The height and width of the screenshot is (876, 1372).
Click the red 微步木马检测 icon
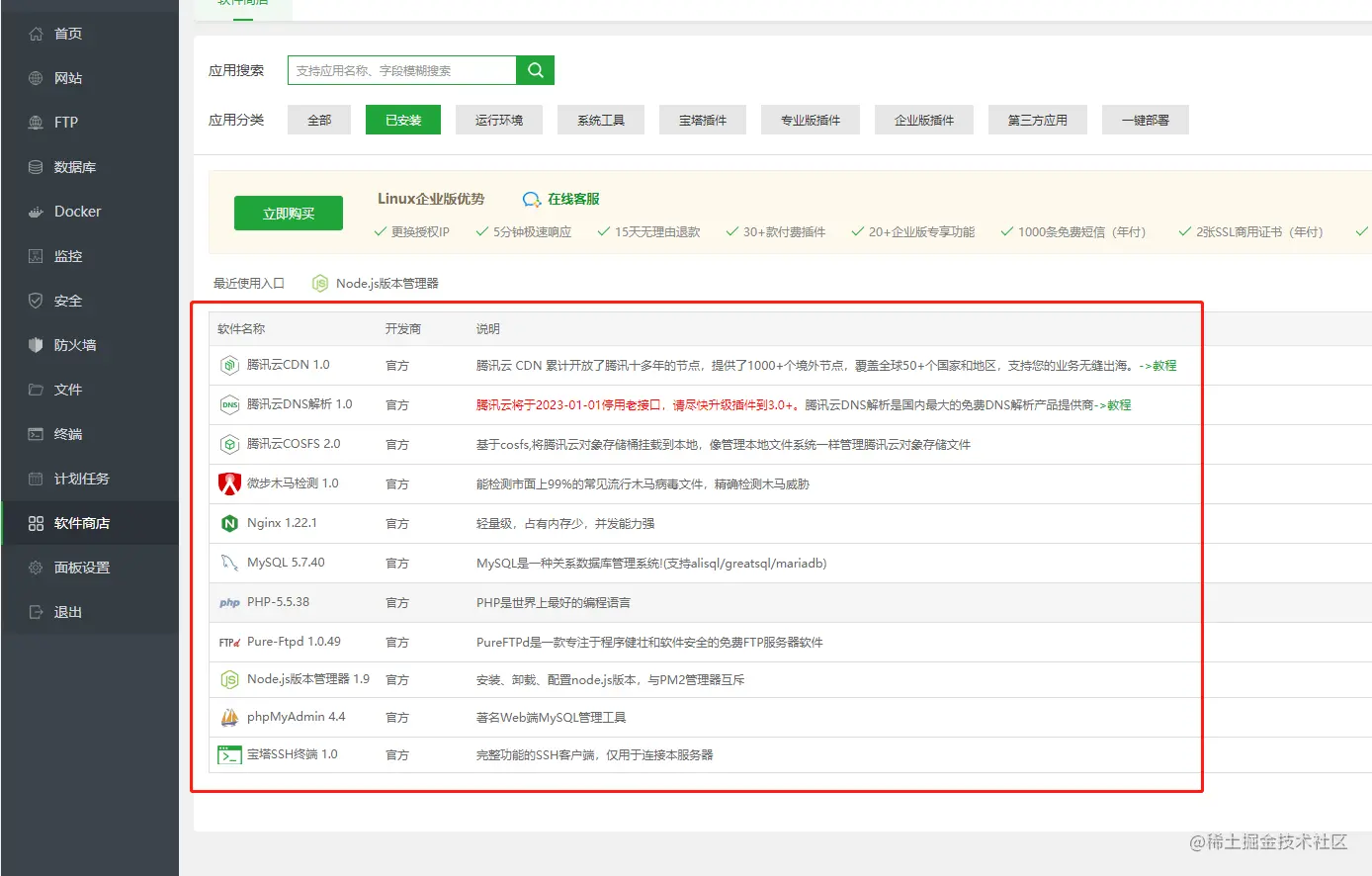point(229,483)
